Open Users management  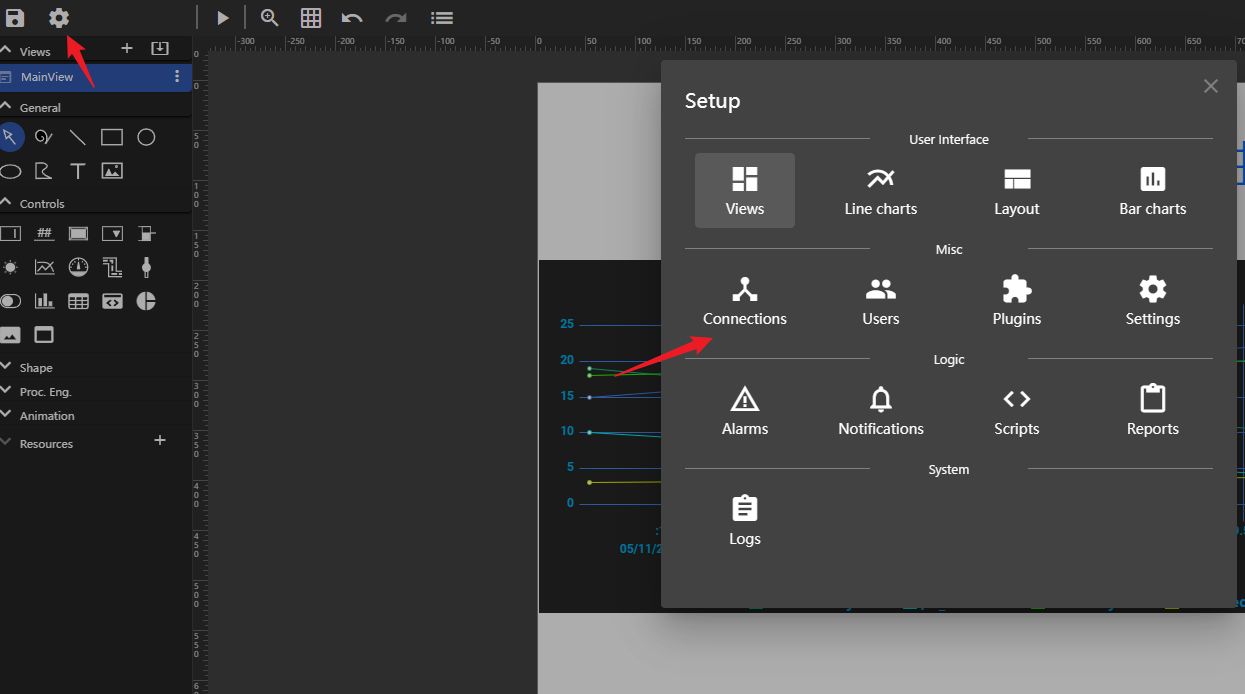[881, 300]
